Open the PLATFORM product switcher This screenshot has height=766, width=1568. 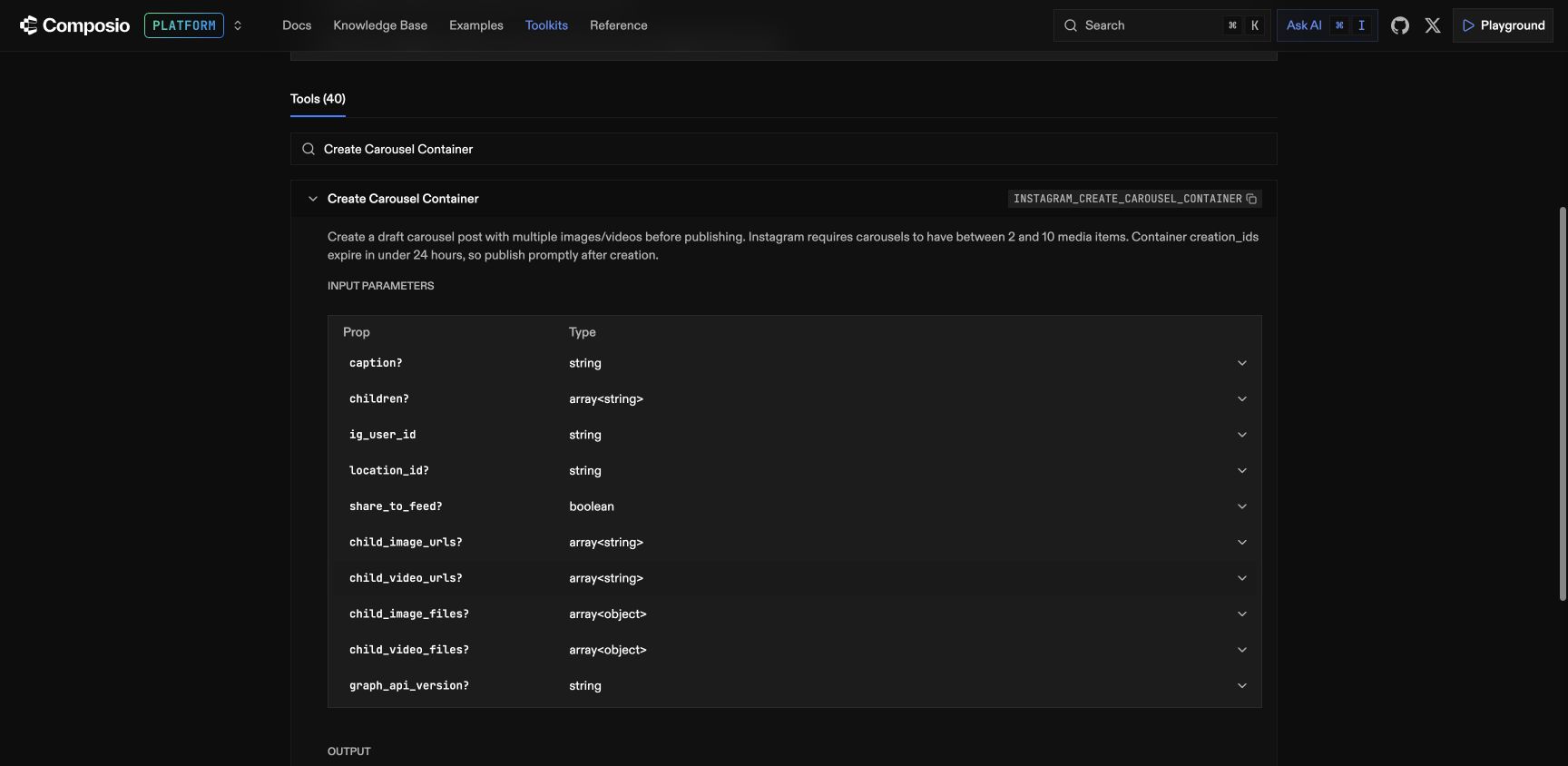(x=194, y=25)
